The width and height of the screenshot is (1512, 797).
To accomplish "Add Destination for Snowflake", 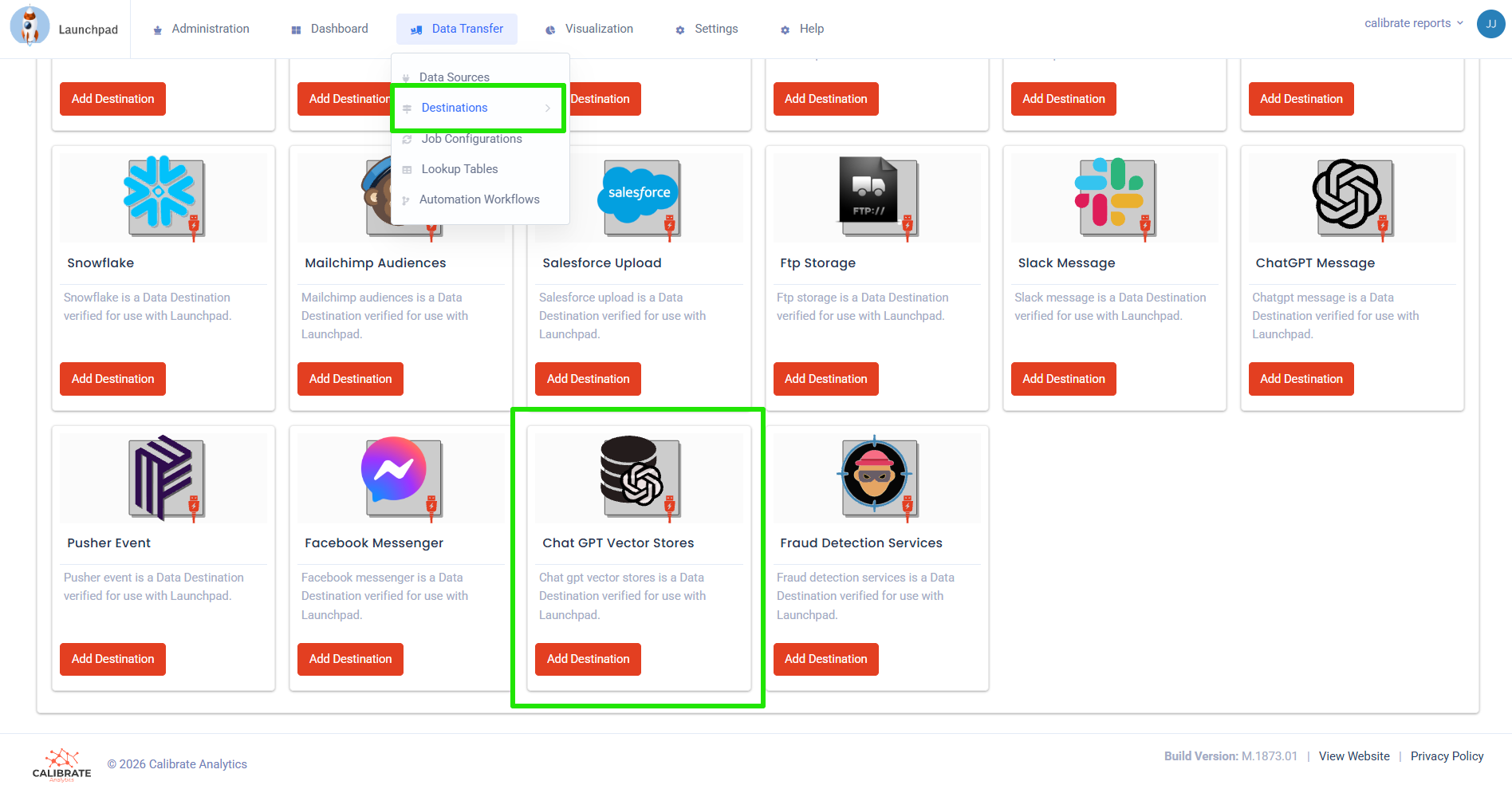I will point(112,379).
